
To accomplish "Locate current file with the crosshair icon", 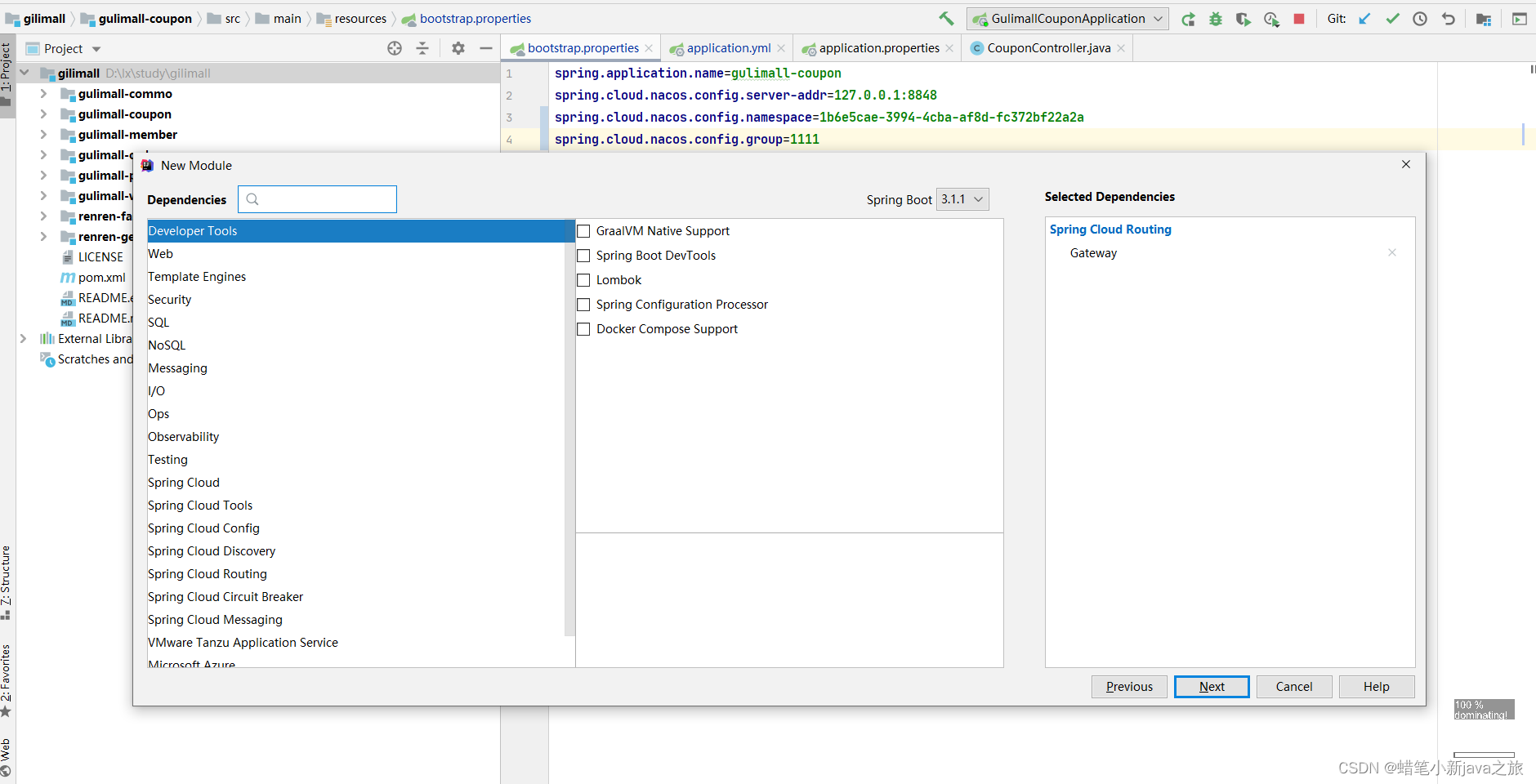I will point(395,48).
